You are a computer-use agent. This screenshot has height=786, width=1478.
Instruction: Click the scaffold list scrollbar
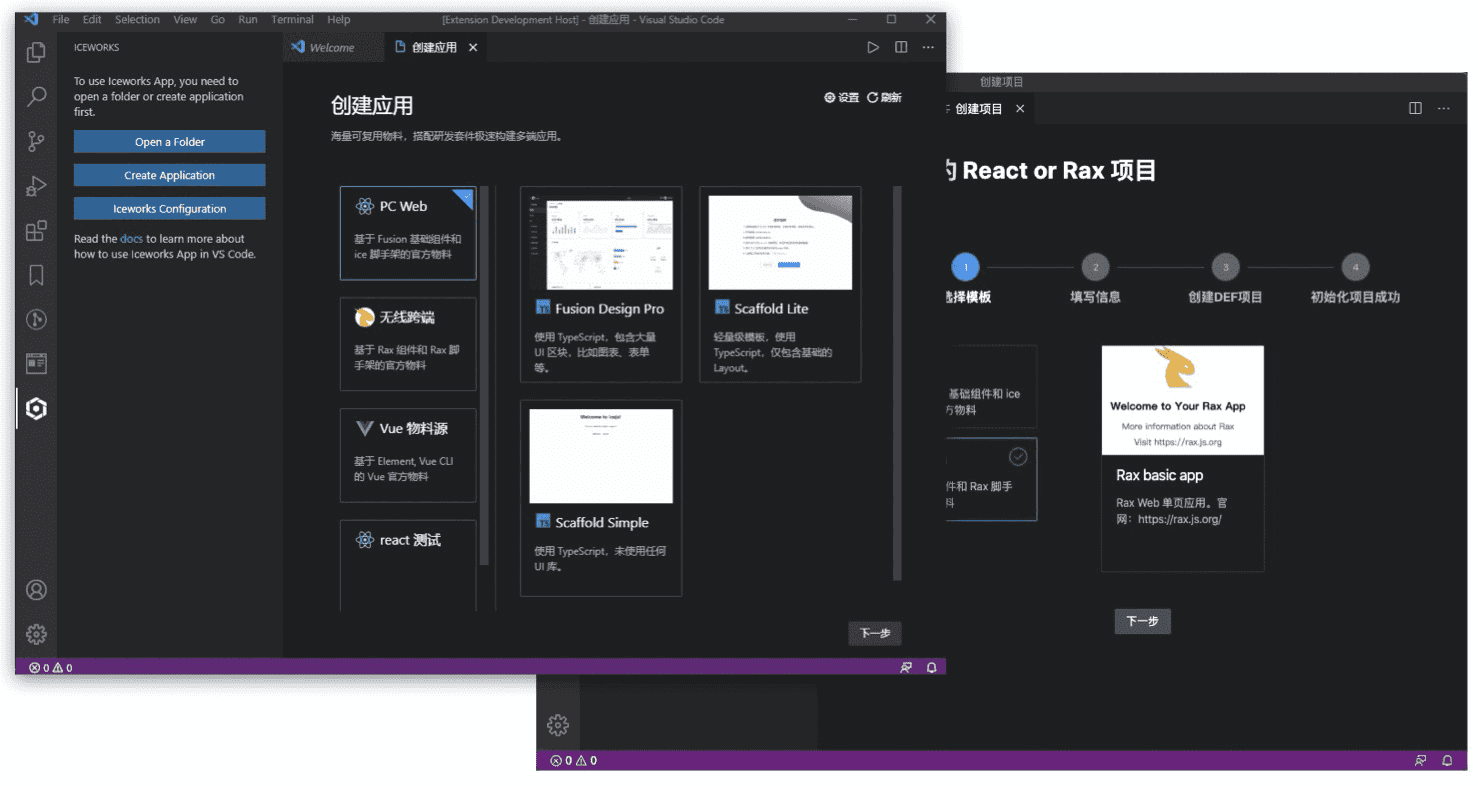tap(897, 382)
